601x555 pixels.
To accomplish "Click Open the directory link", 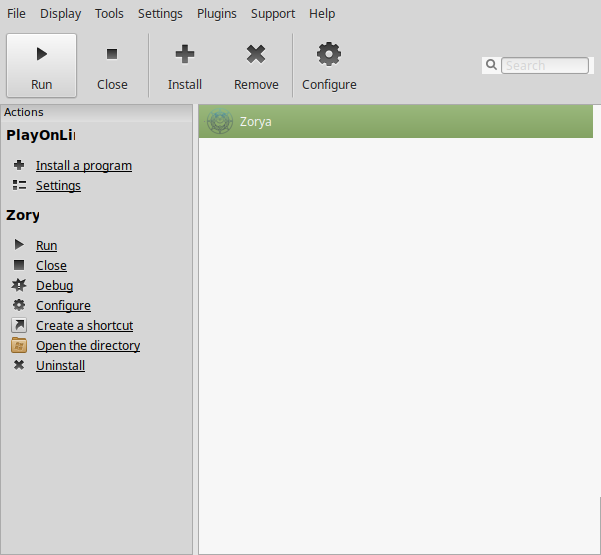I will 88,345.
